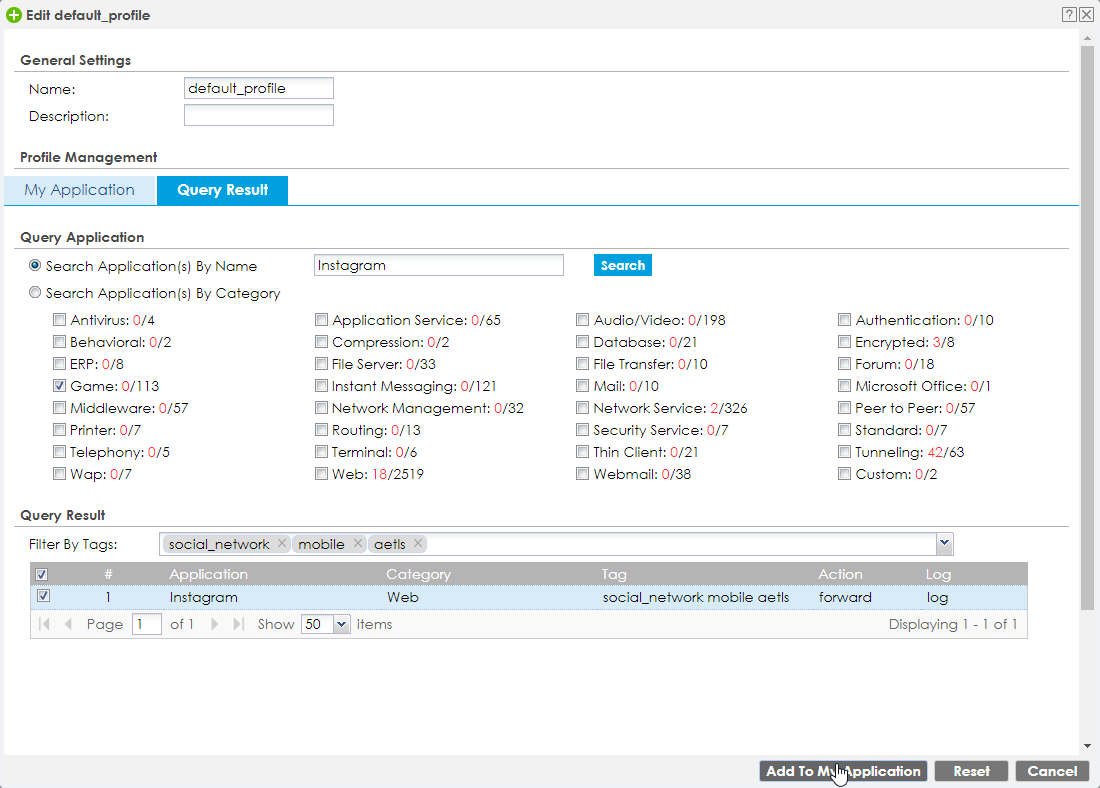
Task: Jump to first results page arrow
Action: [x=44, y=624]
